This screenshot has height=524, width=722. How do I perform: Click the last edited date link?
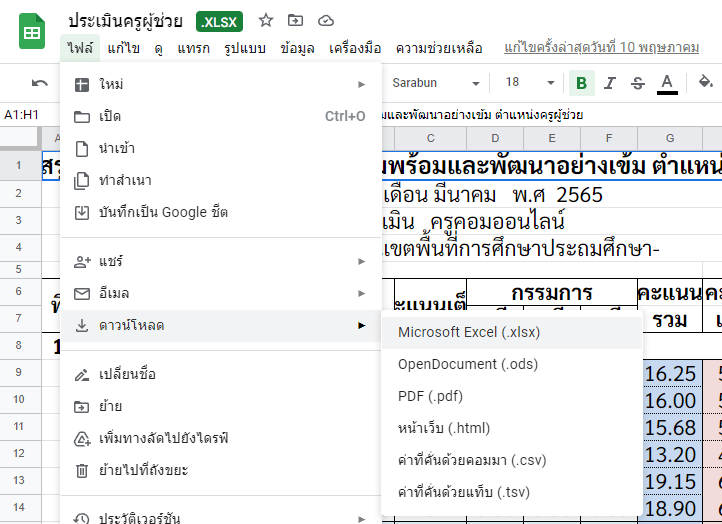601,47
